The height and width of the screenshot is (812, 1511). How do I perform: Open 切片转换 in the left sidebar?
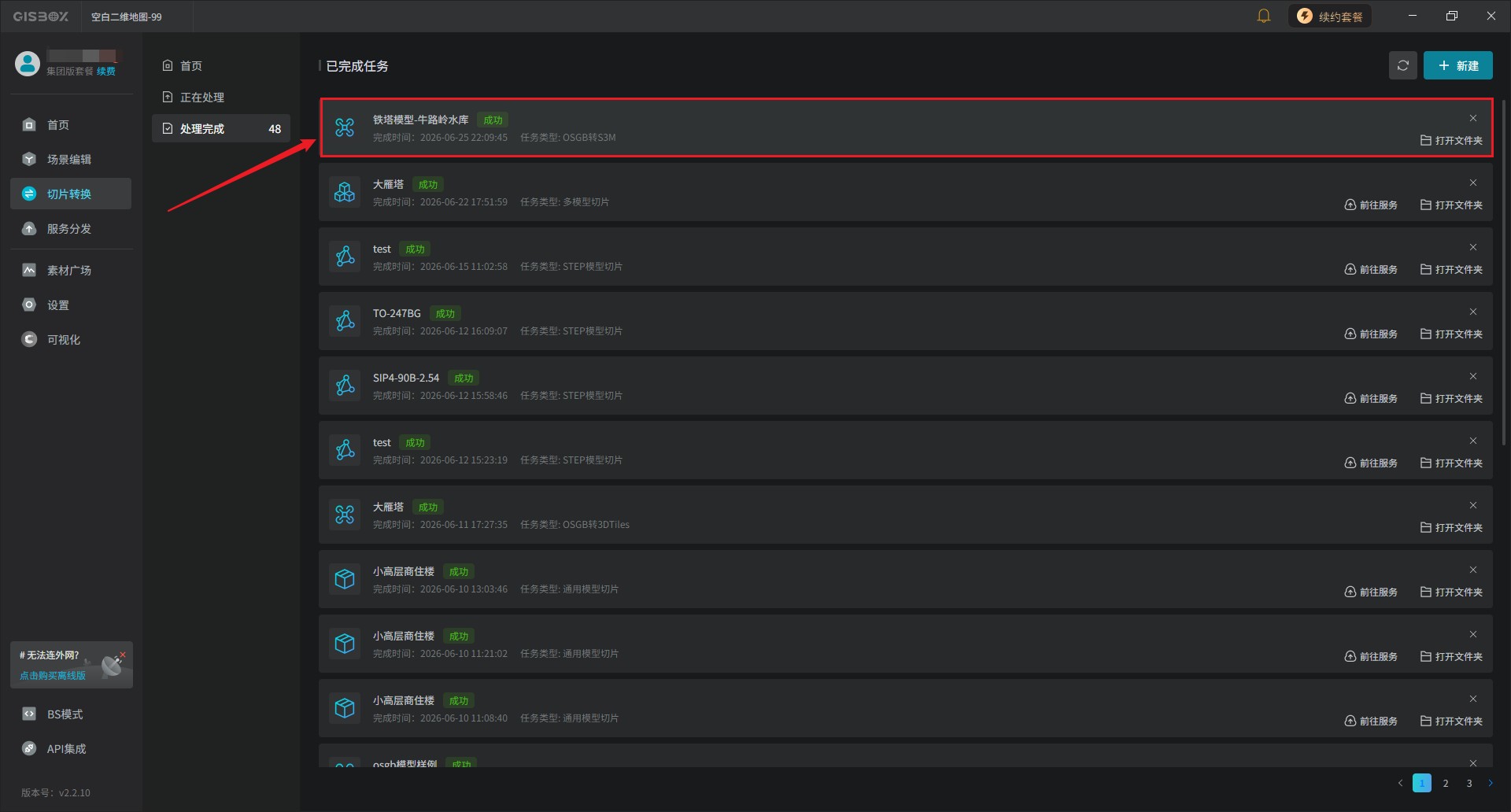coord(71,194)
